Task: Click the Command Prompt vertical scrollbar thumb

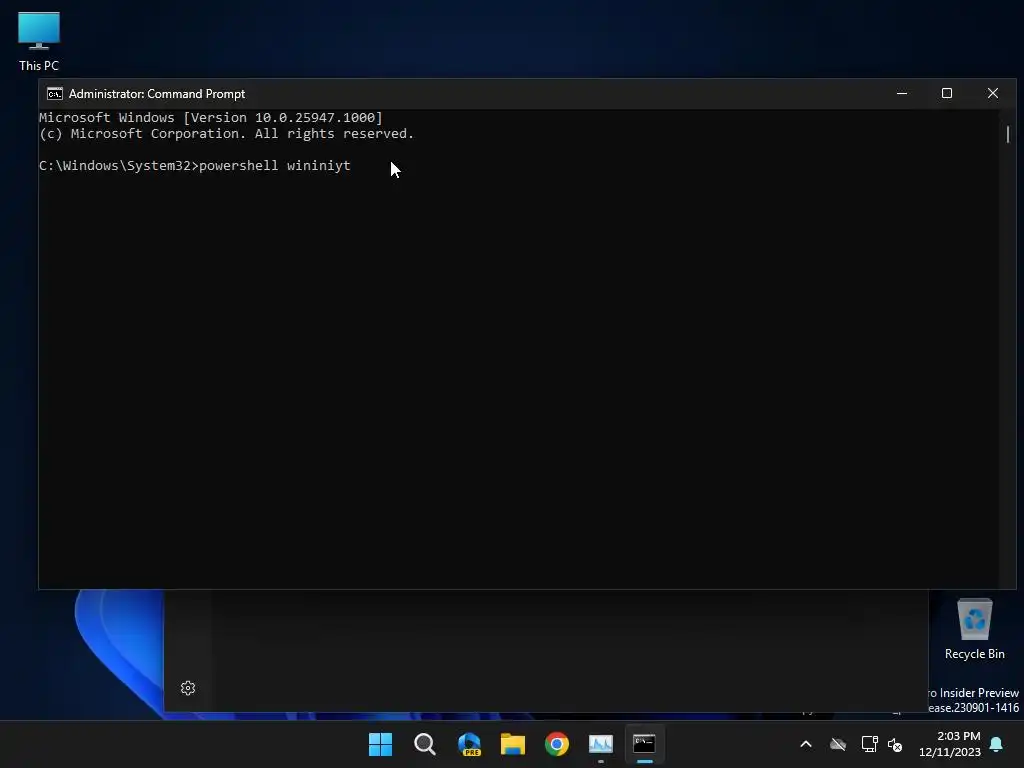Action: pos(1008,134)
